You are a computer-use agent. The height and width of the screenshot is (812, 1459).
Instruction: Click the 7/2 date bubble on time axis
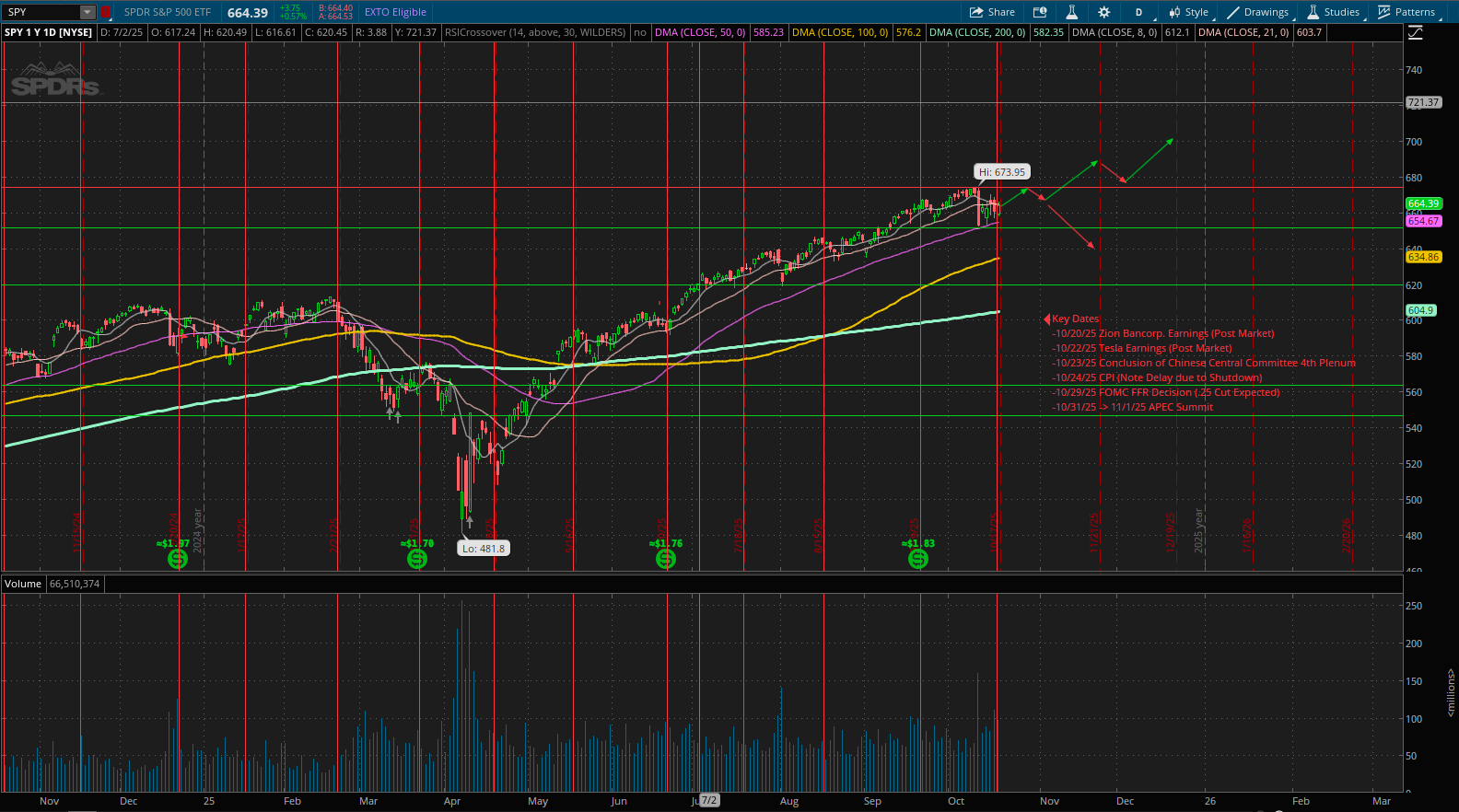point(708,800)
